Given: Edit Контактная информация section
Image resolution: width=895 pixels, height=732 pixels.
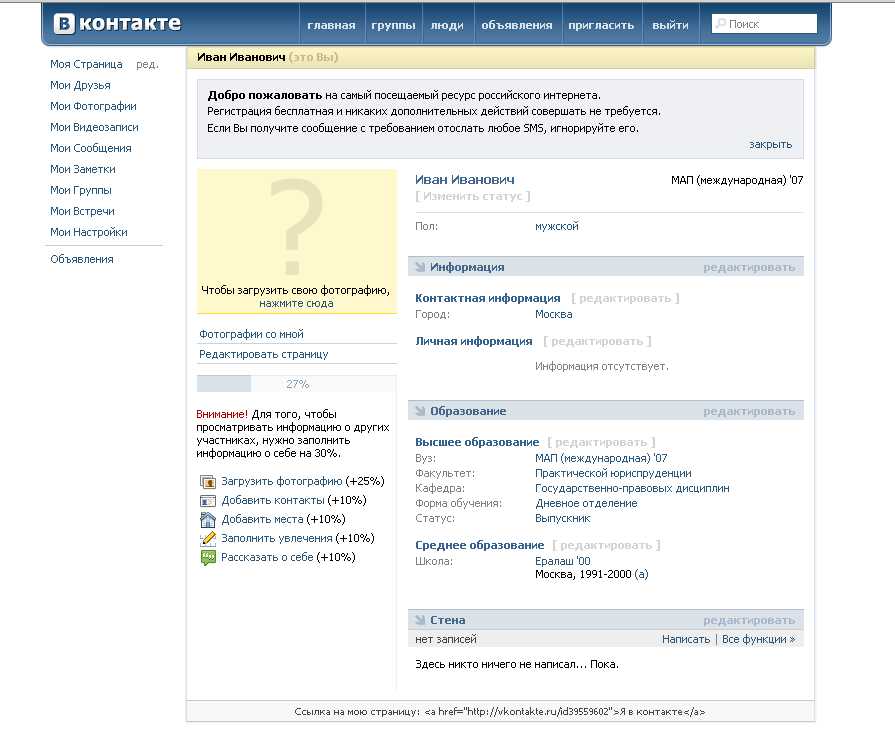Looking at the screenshot, I should [x=625, y=298].
